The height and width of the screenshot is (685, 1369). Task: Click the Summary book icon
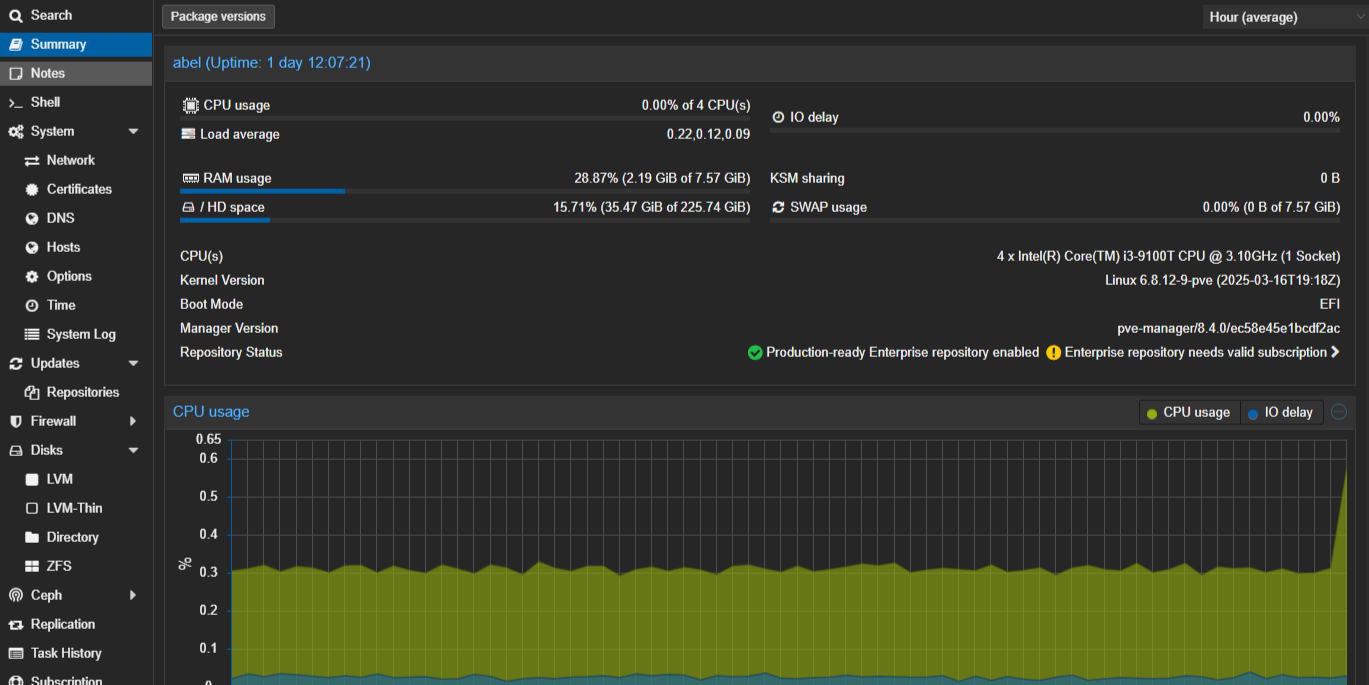point(15,44)
